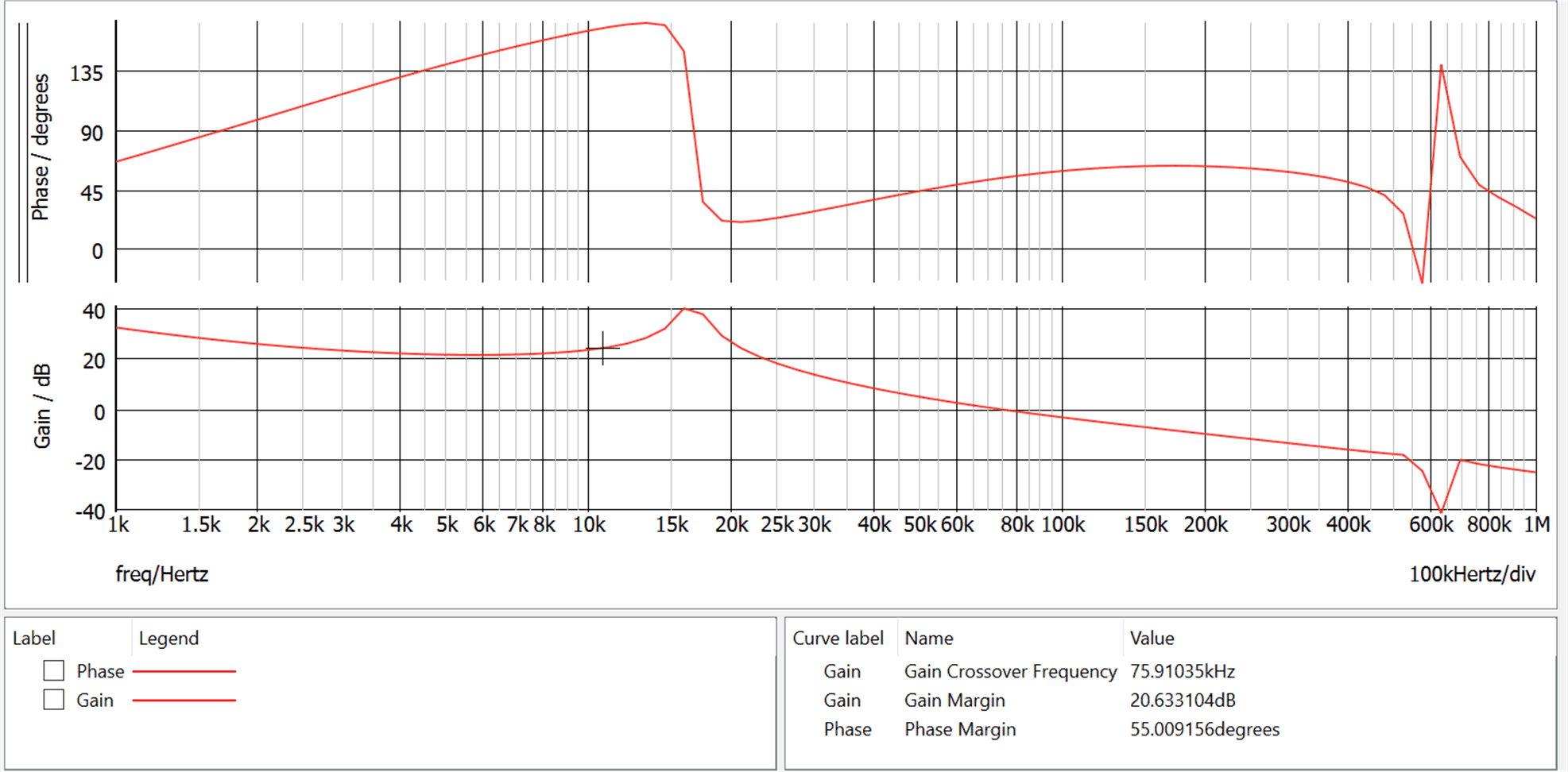Click the Name column header
1568x772 pixels.
(x=928, y=639)
